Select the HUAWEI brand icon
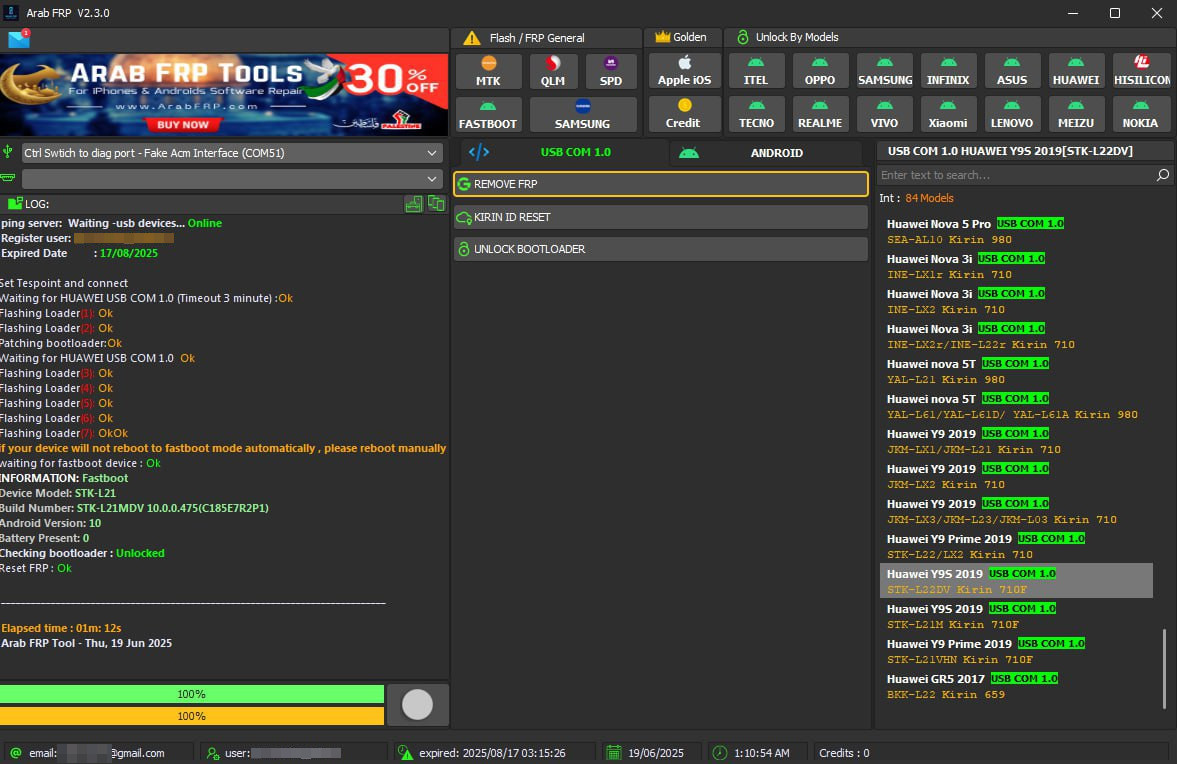Viewport: 1177px width, 764px height. [1076, 70]
